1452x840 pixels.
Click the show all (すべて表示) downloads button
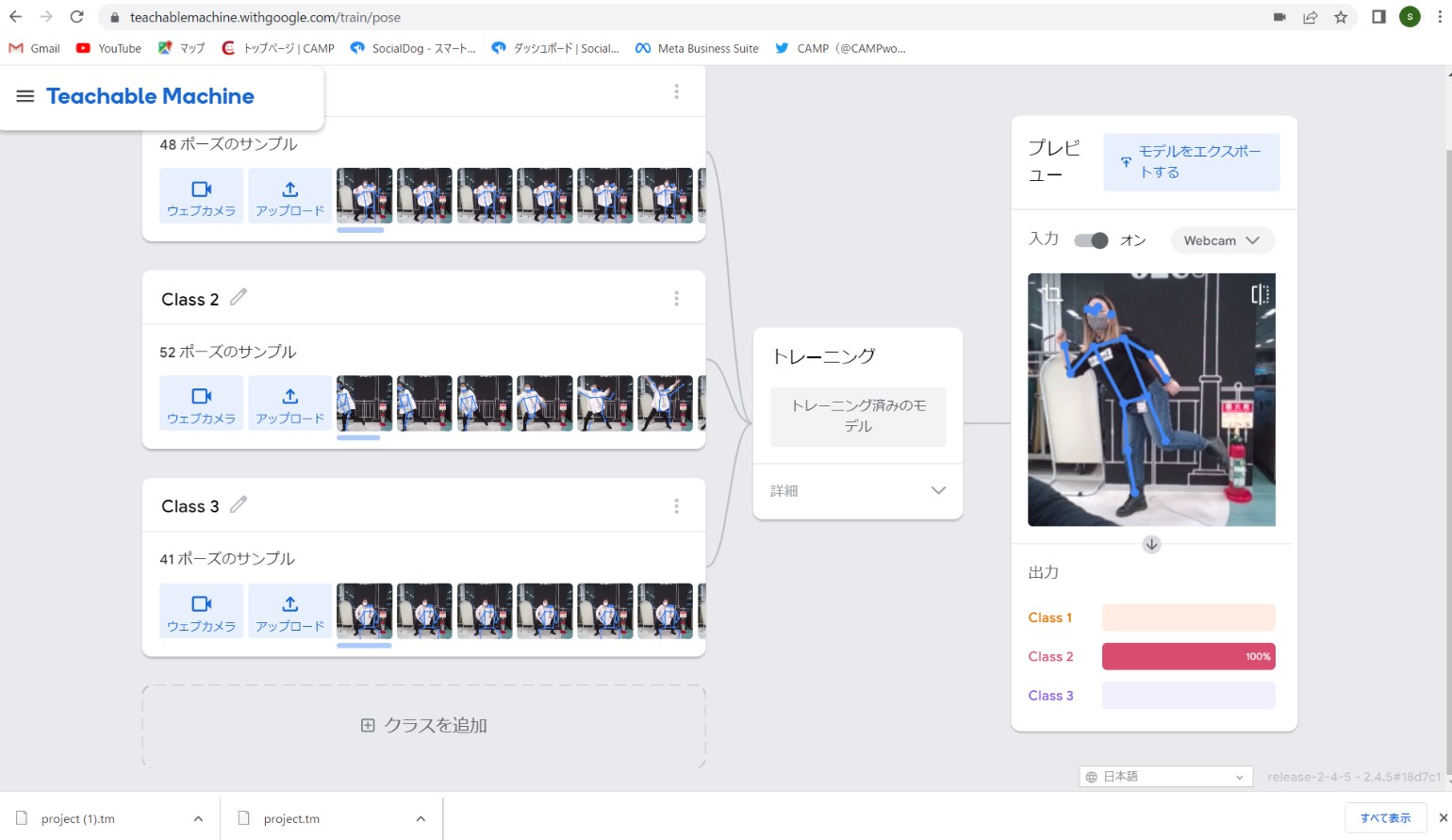(x=1385, y=817)
